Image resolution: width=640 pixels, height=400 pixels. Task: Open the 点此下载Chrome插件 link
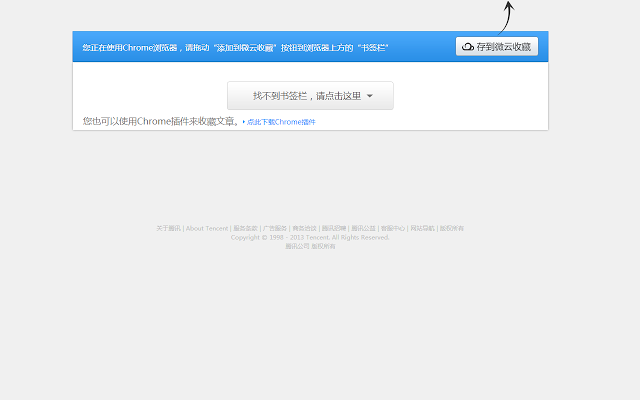tap(281, 122)
